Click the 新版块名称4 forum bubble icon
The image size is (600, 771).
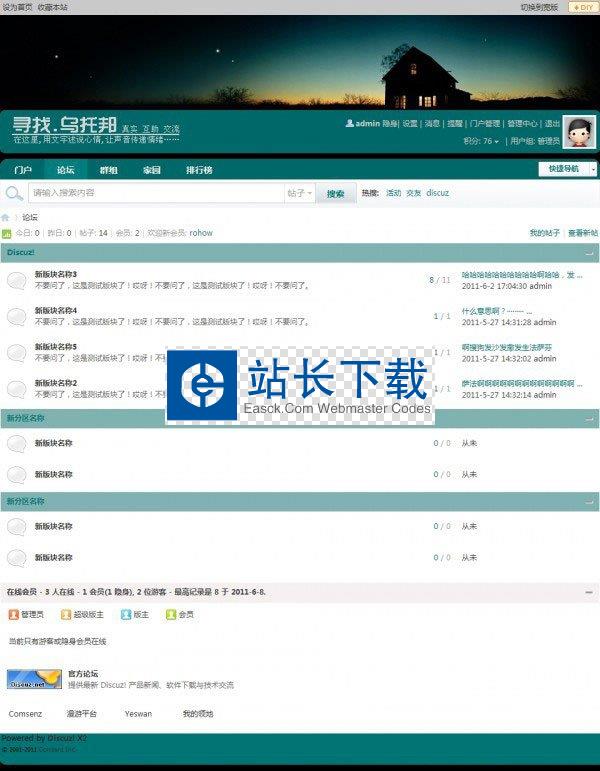tap(16, 317)
